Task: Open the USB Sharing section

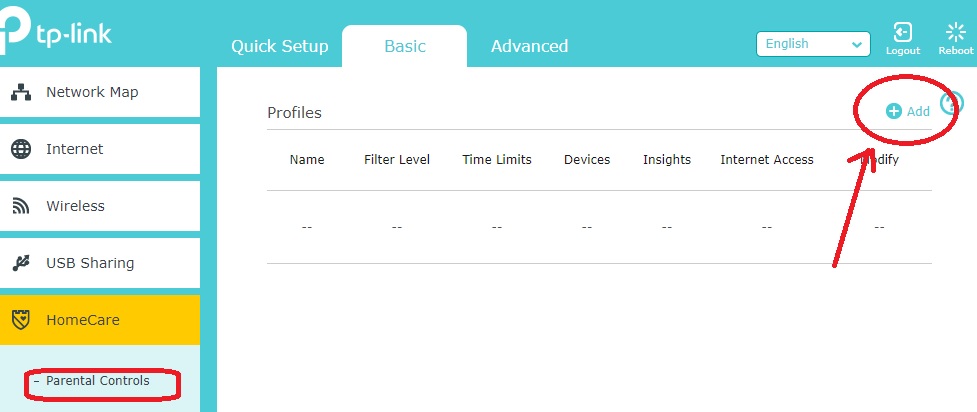Action: point(90,263)
